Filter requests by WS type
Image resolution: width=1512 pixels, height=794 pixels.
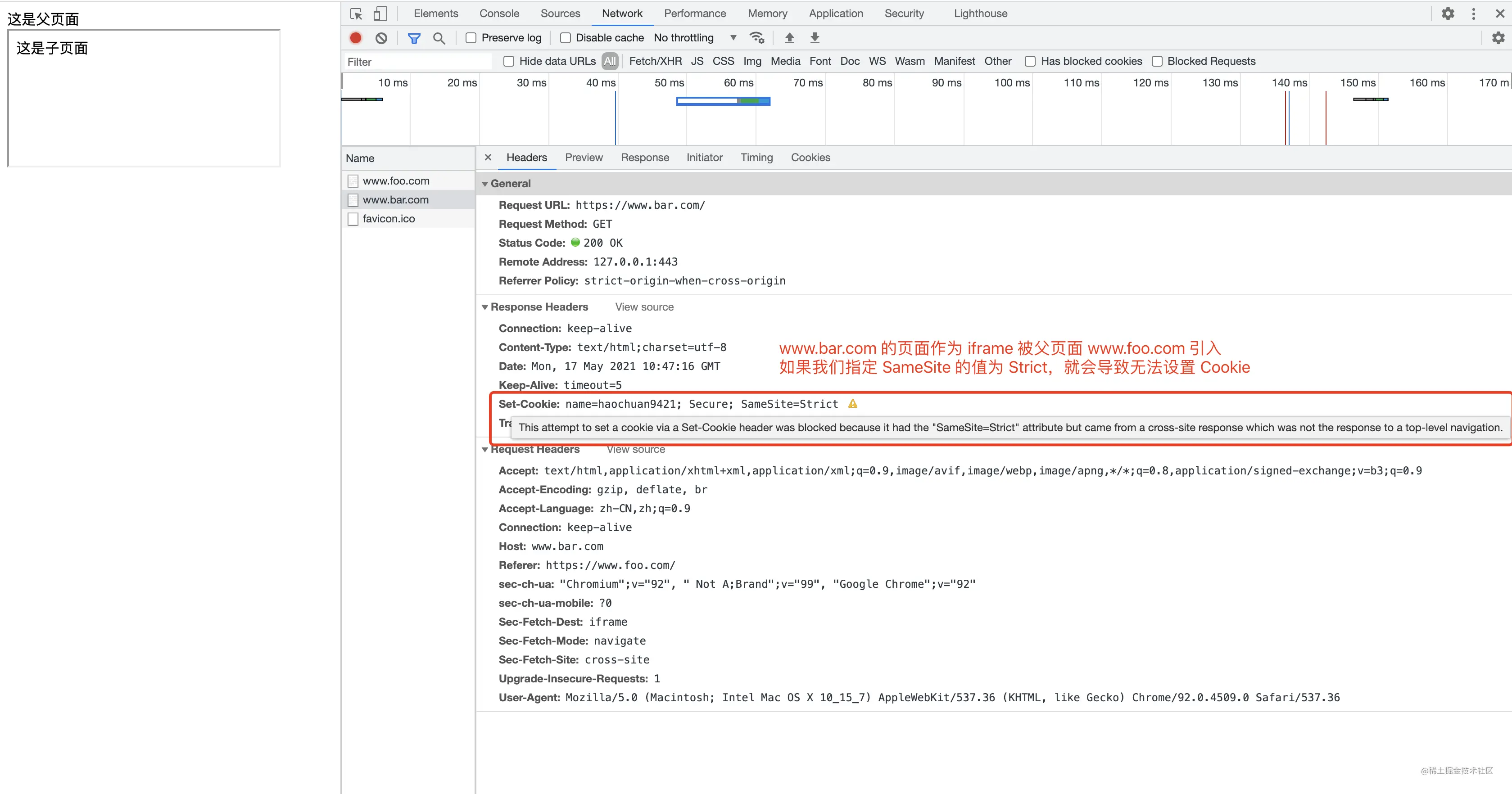click(x=877, y=61)
